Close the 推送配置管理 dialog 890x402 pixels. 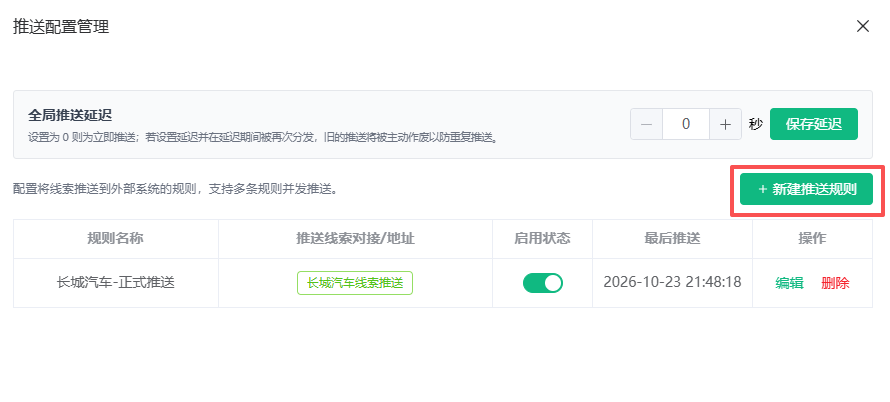click(x=863, y=26)
